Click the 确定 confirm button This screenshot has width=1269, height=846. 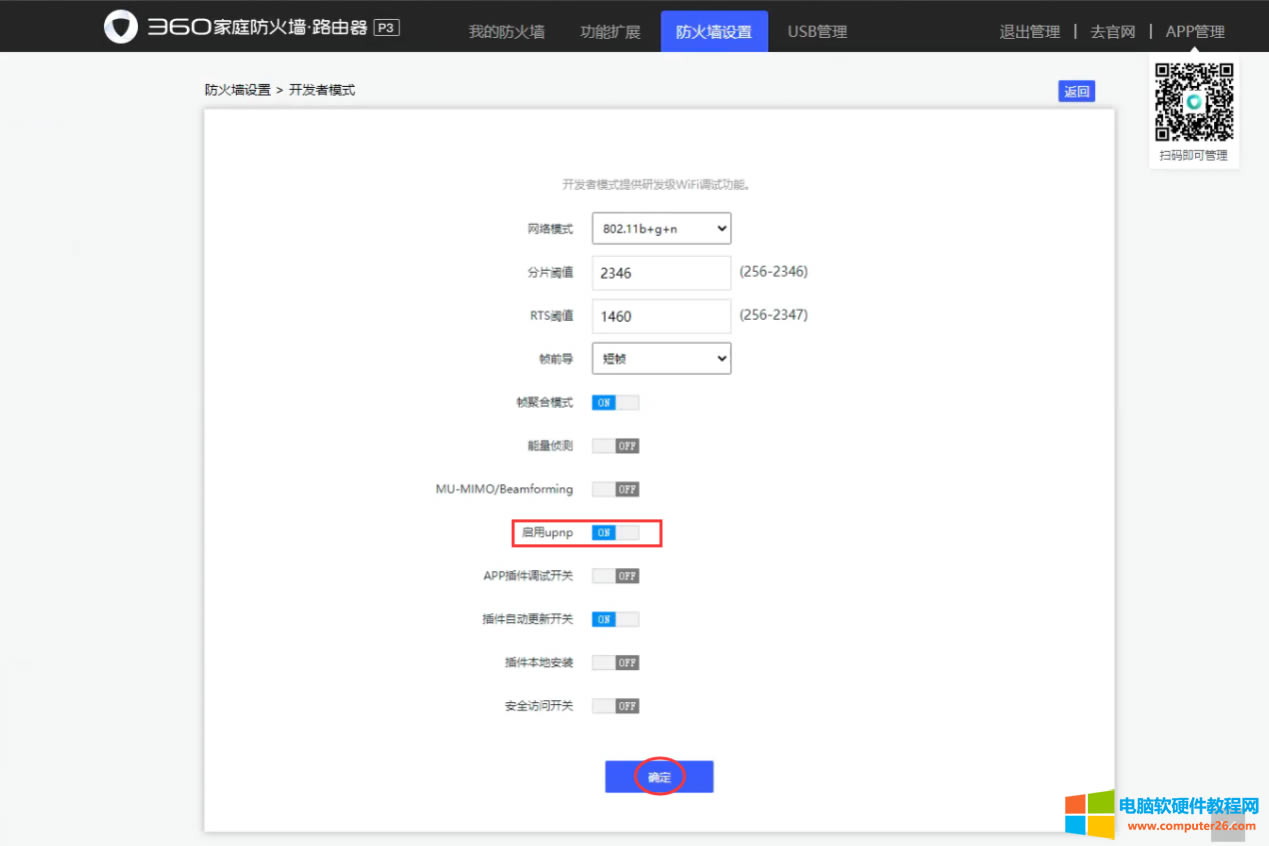(x=659, y=776)
